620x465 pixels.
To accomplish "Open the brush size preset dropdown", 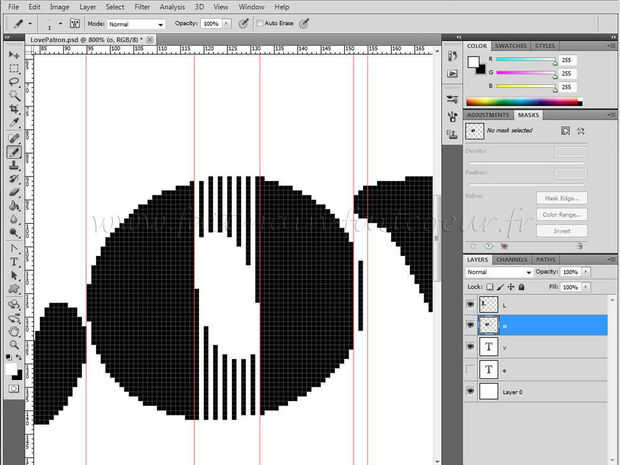I will (60, 24).
